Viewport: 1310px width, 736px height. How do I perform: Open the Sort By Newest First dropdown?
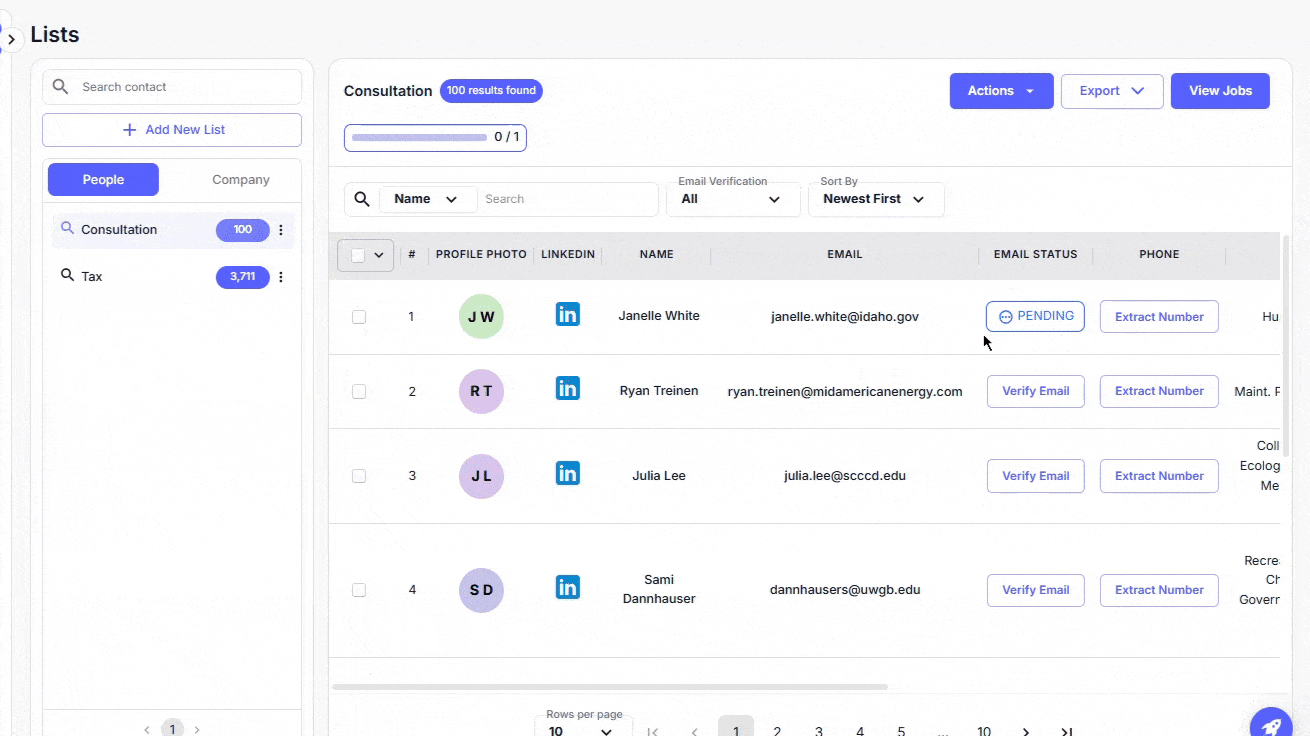875,199
